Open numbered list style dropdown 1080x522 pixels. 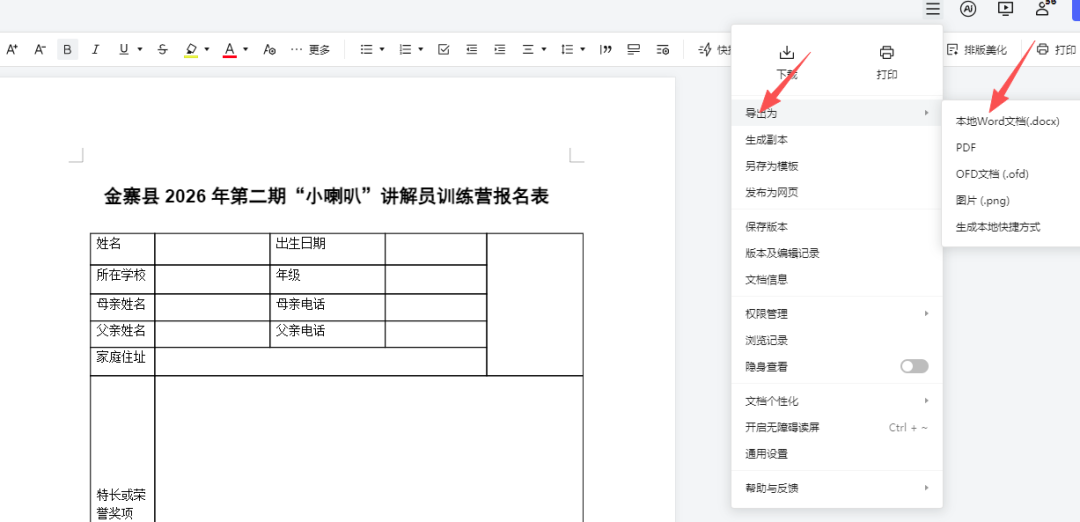pos(421,50)
